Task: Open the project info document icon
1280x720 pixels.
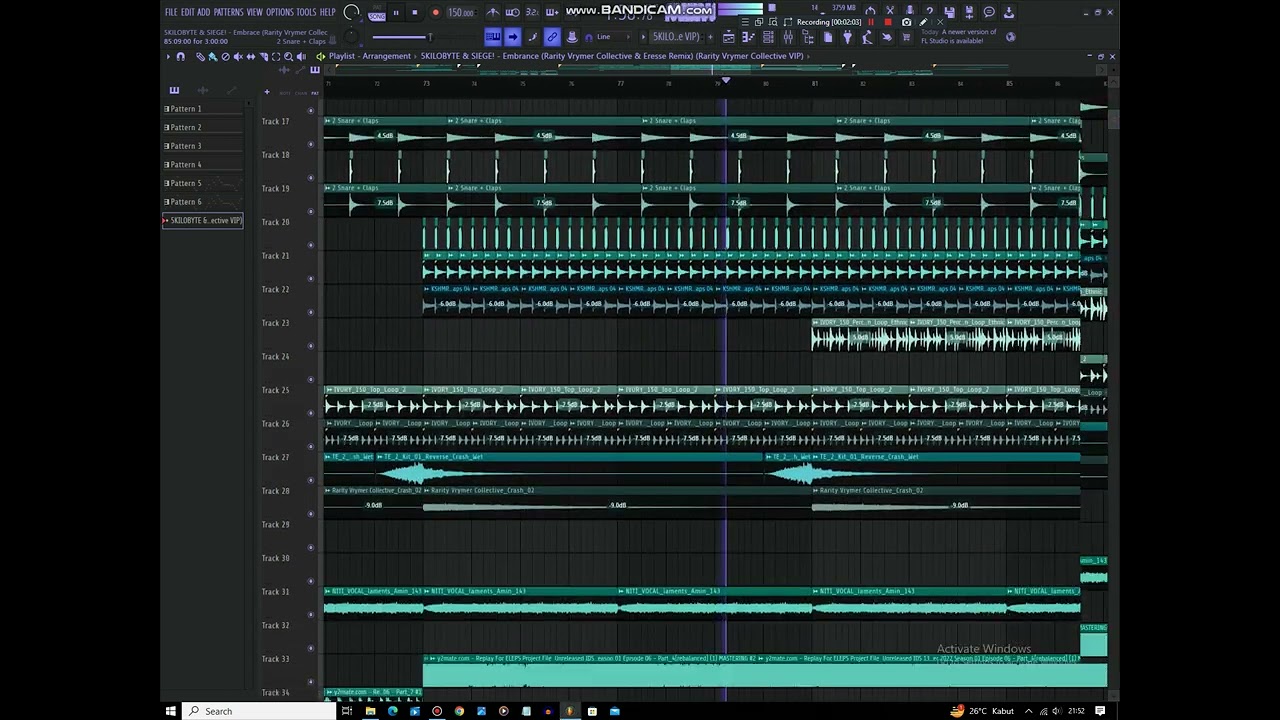Action: tap(828, 37)
